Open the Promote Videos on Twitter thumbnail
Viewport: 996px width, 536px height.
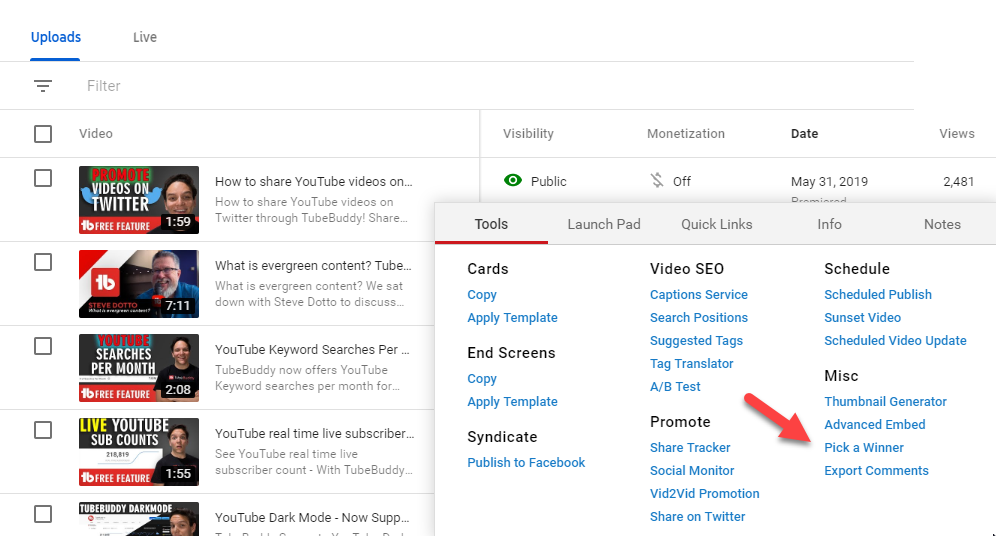139,200
